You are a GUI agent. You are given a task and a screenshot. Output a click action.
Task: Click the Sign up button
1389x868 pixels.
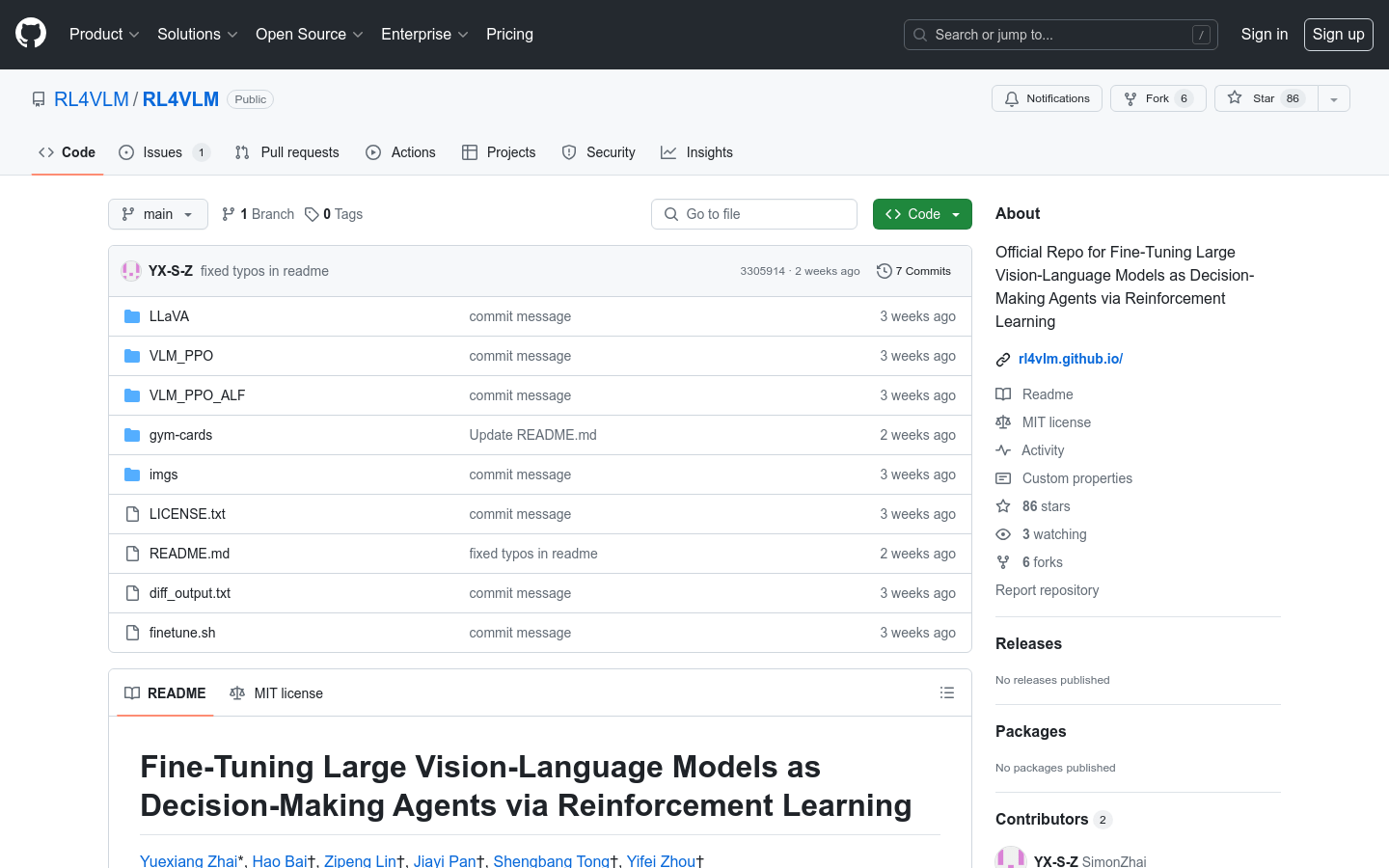click(1339, 34)
